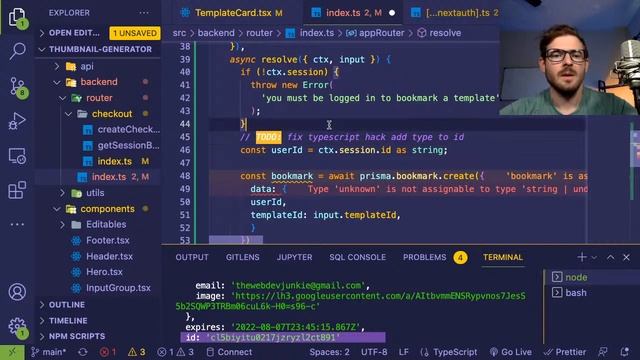Switch to index.ts editor tab

tap(353, 13)
